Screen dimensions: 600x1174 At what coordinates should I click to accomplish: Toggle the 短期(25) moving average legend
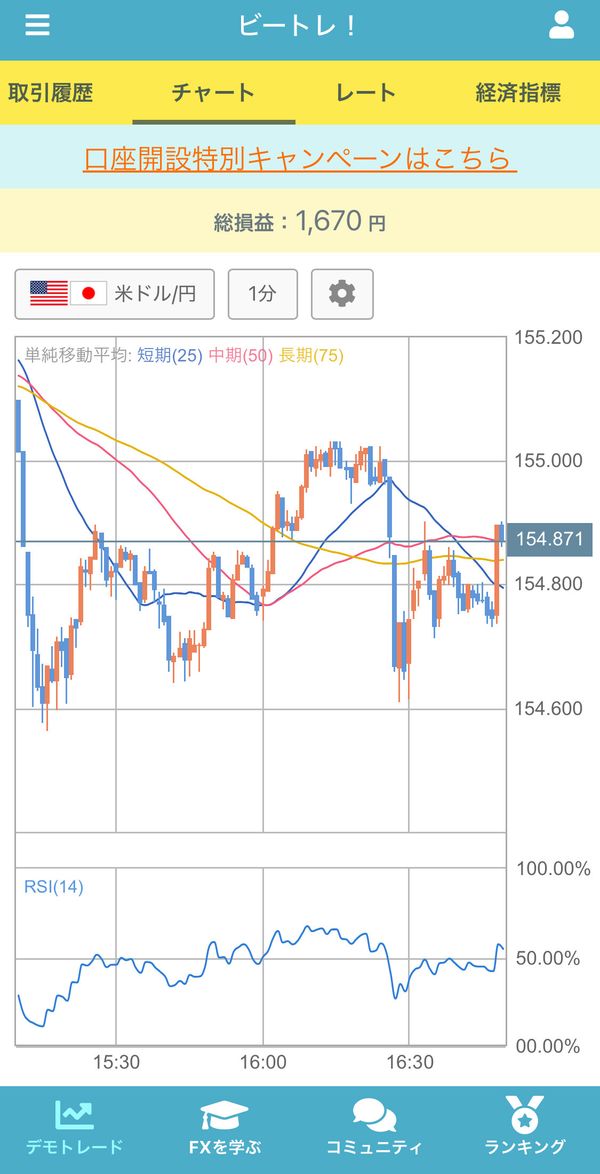pyautogui.click(x=170, y=356)
